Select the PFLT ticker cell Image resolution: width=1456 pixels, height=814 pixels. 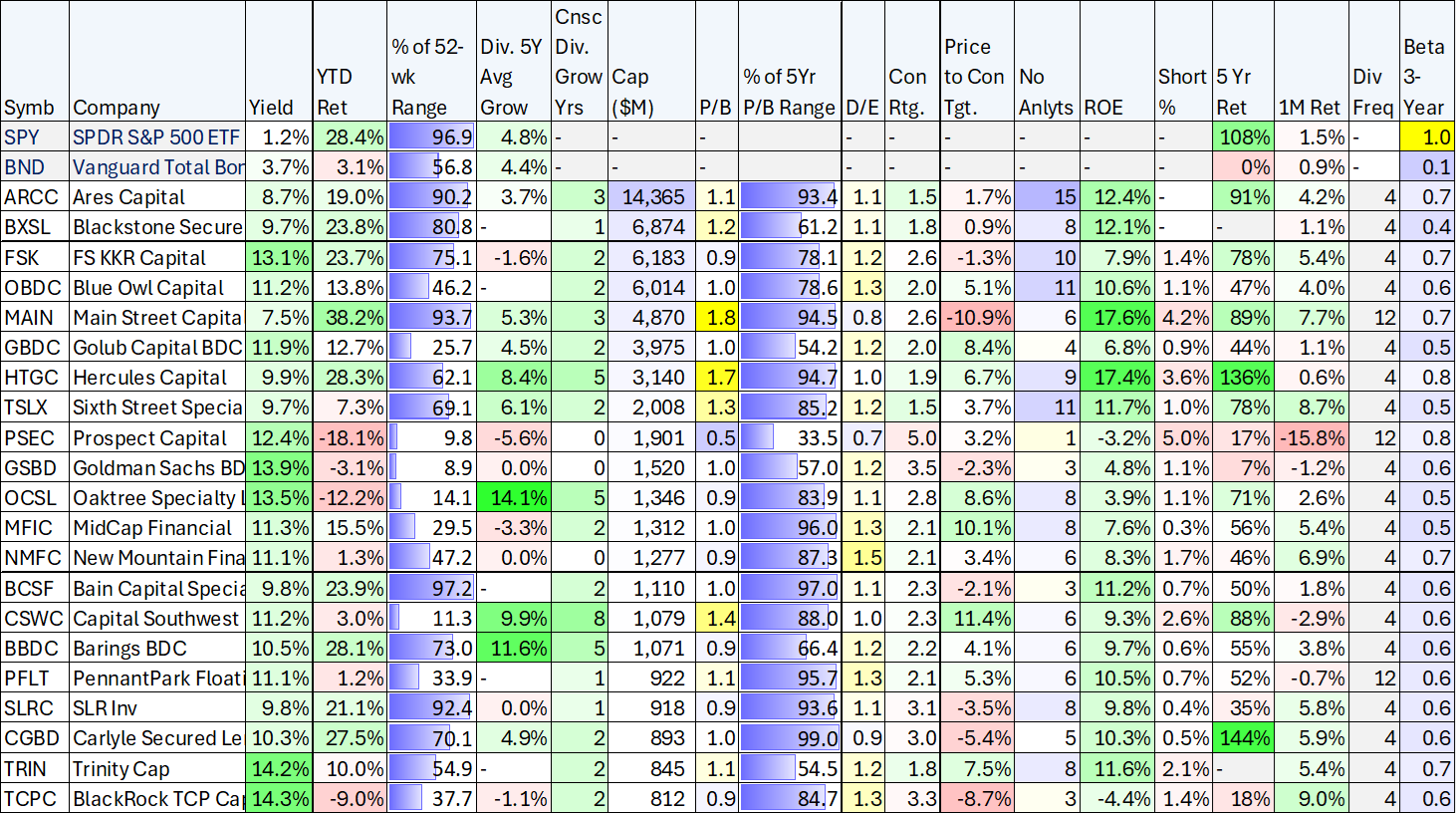click(35, 678)
